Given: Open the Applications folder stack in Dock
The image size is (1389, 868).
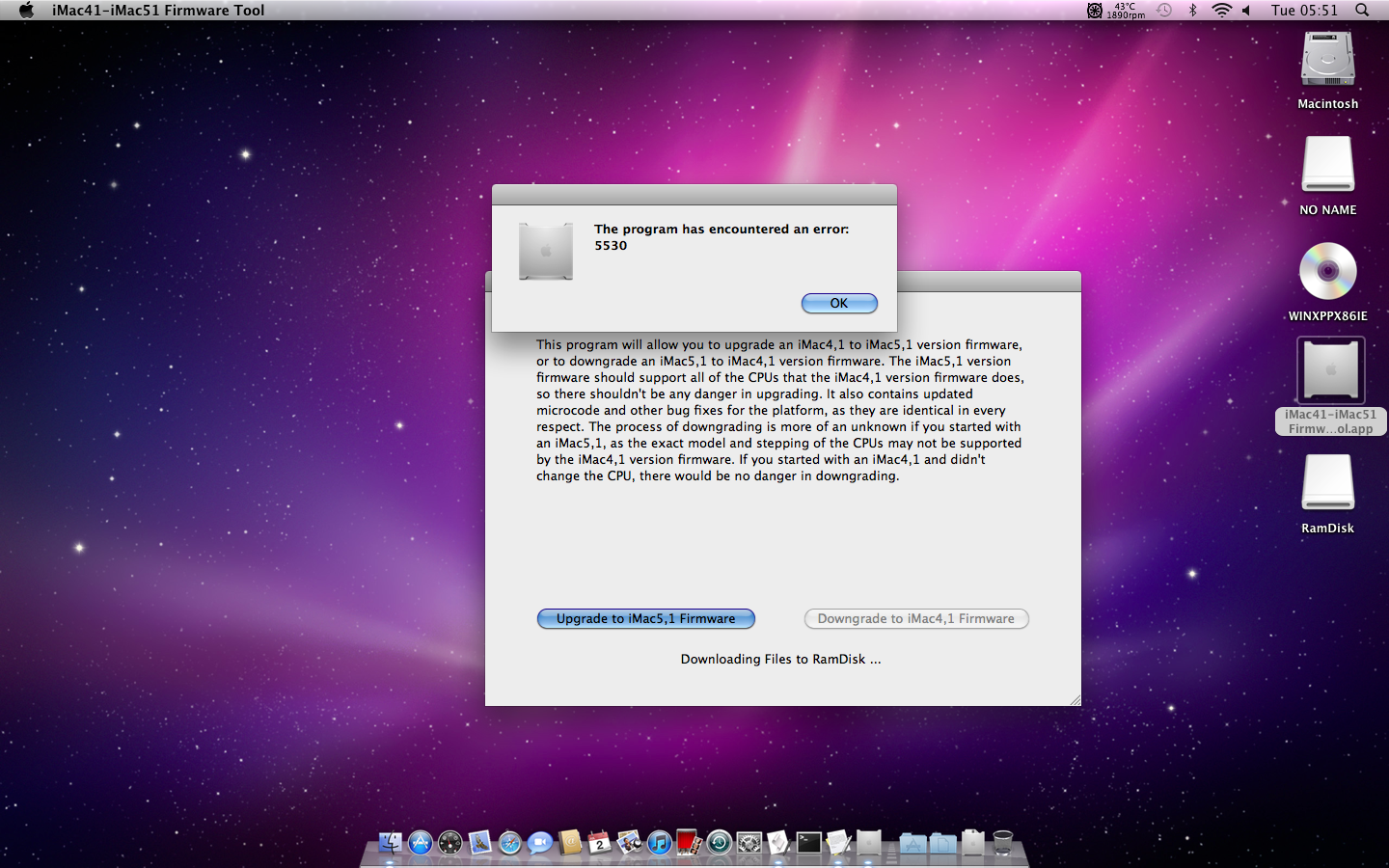Looking at the screenshot, I should (x=913, y=843).
